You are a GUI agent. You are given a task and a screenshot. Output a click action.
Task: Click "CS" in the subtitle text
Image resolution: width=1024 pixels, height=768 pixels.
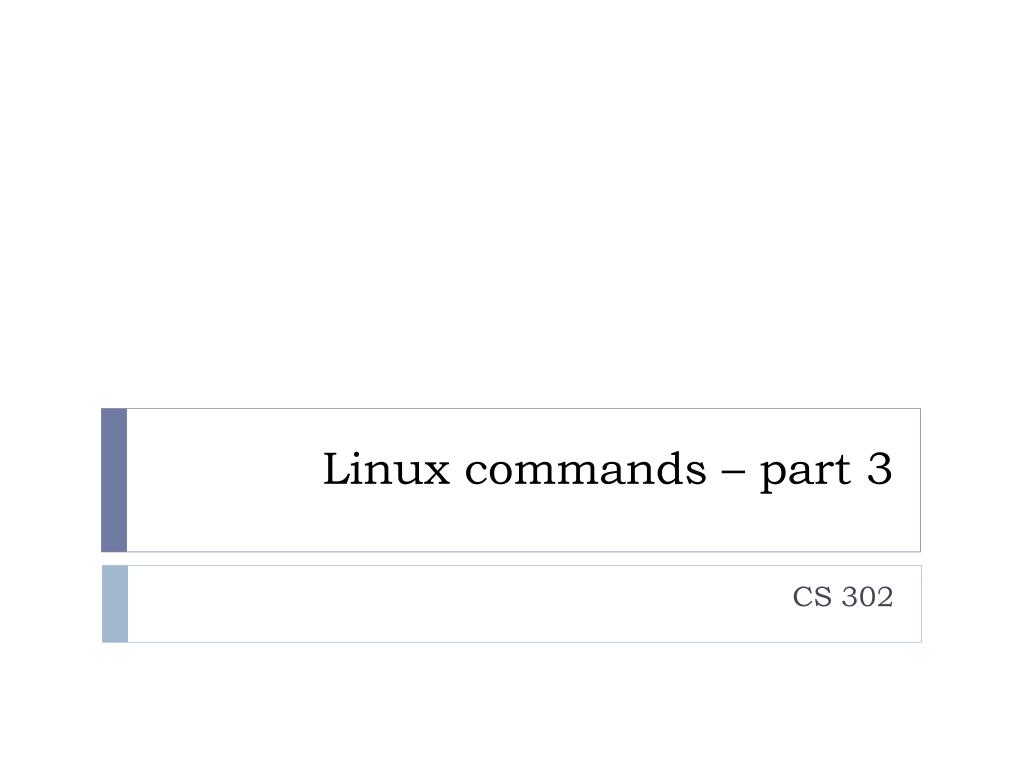coord(812,596)
